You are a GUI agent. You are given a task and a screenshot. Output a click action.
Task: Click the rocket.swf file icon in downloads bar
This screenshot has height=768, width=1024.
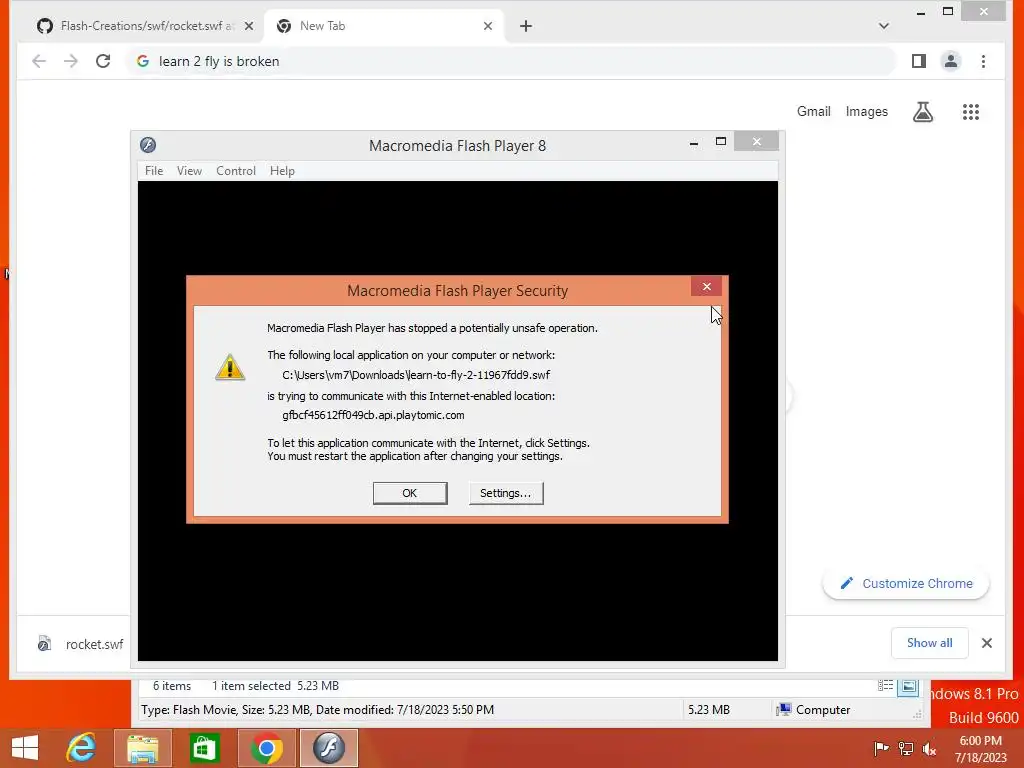[44, 644]
